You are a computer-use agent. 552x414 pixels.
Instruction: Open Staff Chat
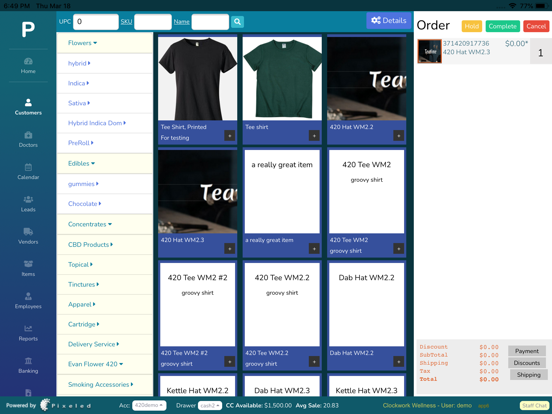pyautogui.click(x=534, y=406)
